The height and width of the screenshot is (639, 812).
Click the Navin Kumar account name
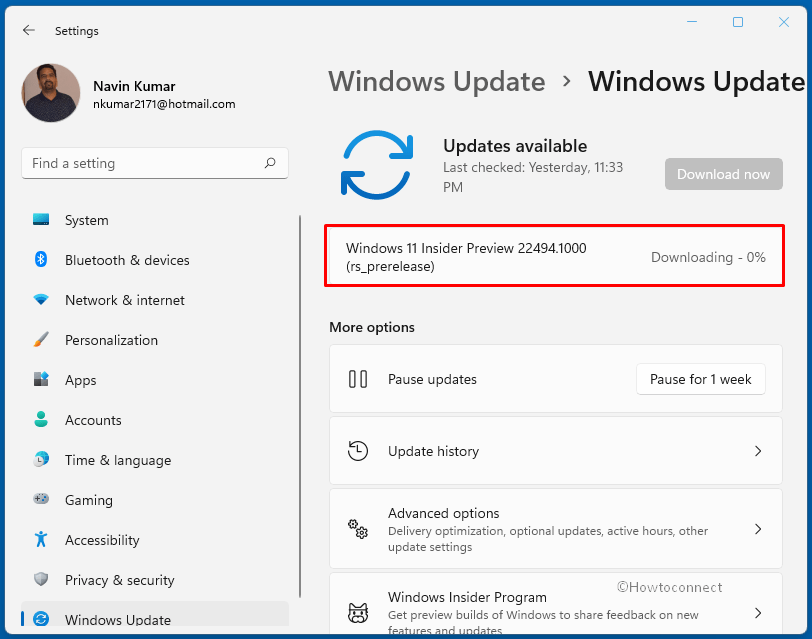pos(134,86)
